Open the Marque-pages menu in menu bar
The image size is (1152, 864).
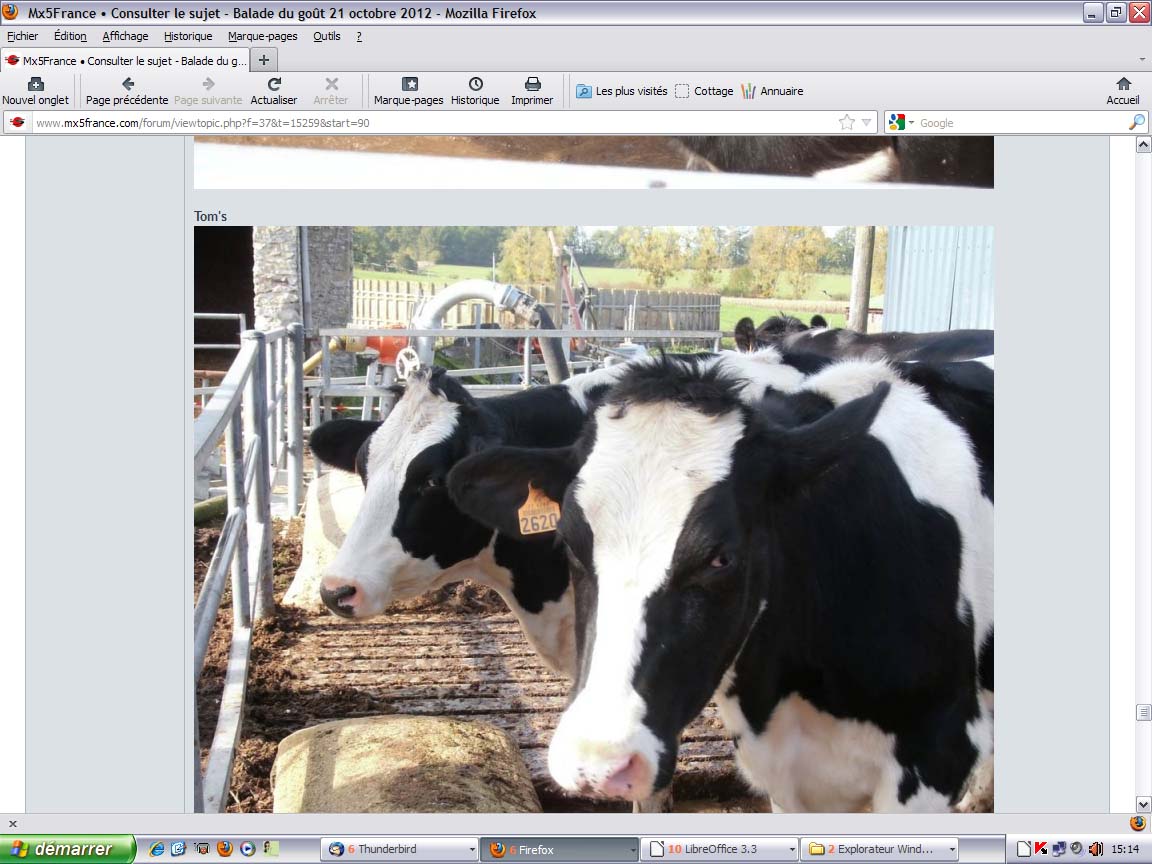[262, 36]
